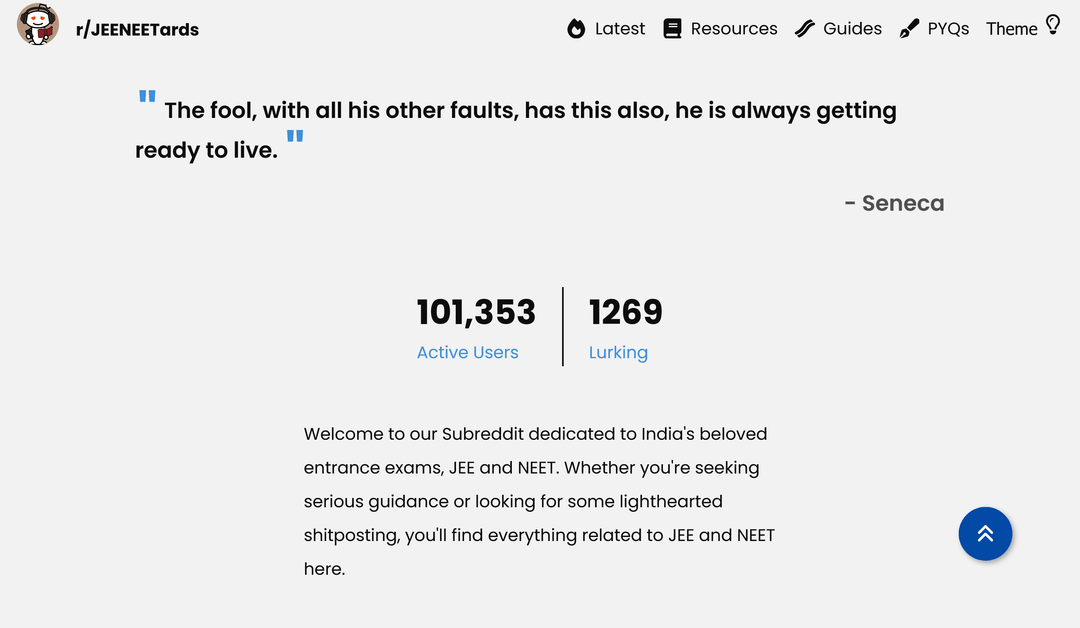Open the r/JEENEETards home title link

pyautogui.click(x=137, y=30)
